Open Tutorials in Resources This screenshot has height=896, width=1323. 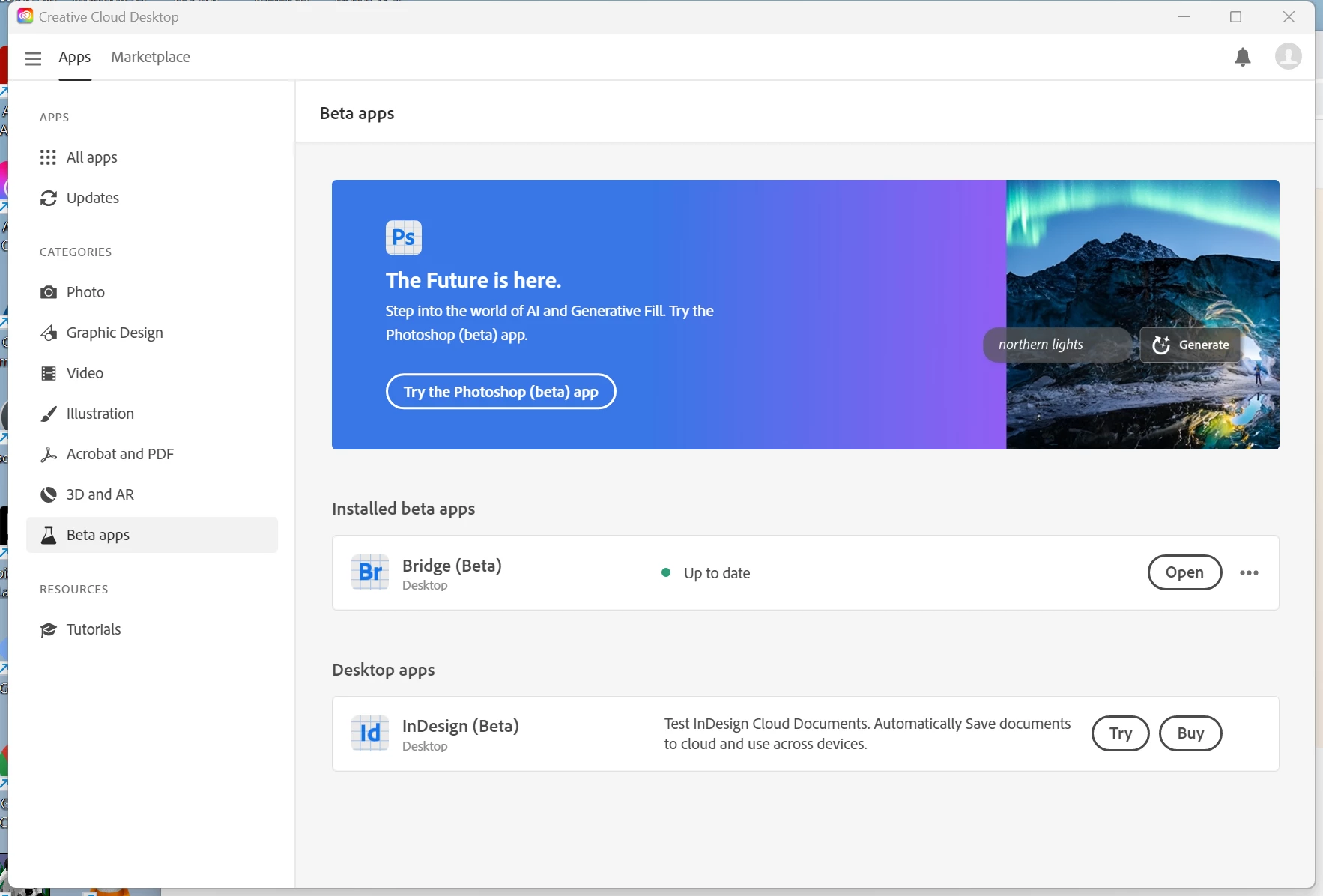[152, 629]
